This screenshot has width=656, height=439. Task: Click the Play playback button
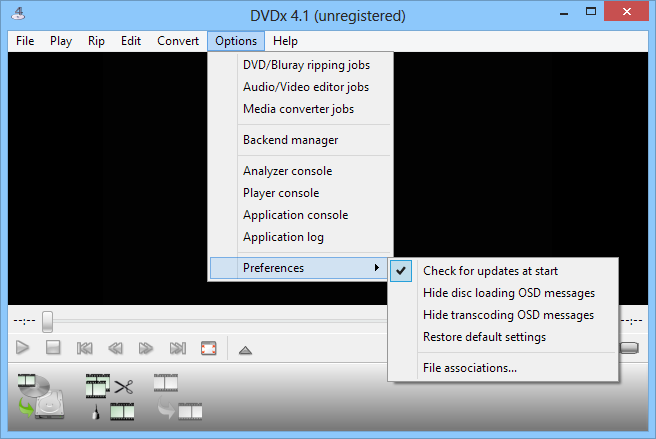click(x=22, y=348)
